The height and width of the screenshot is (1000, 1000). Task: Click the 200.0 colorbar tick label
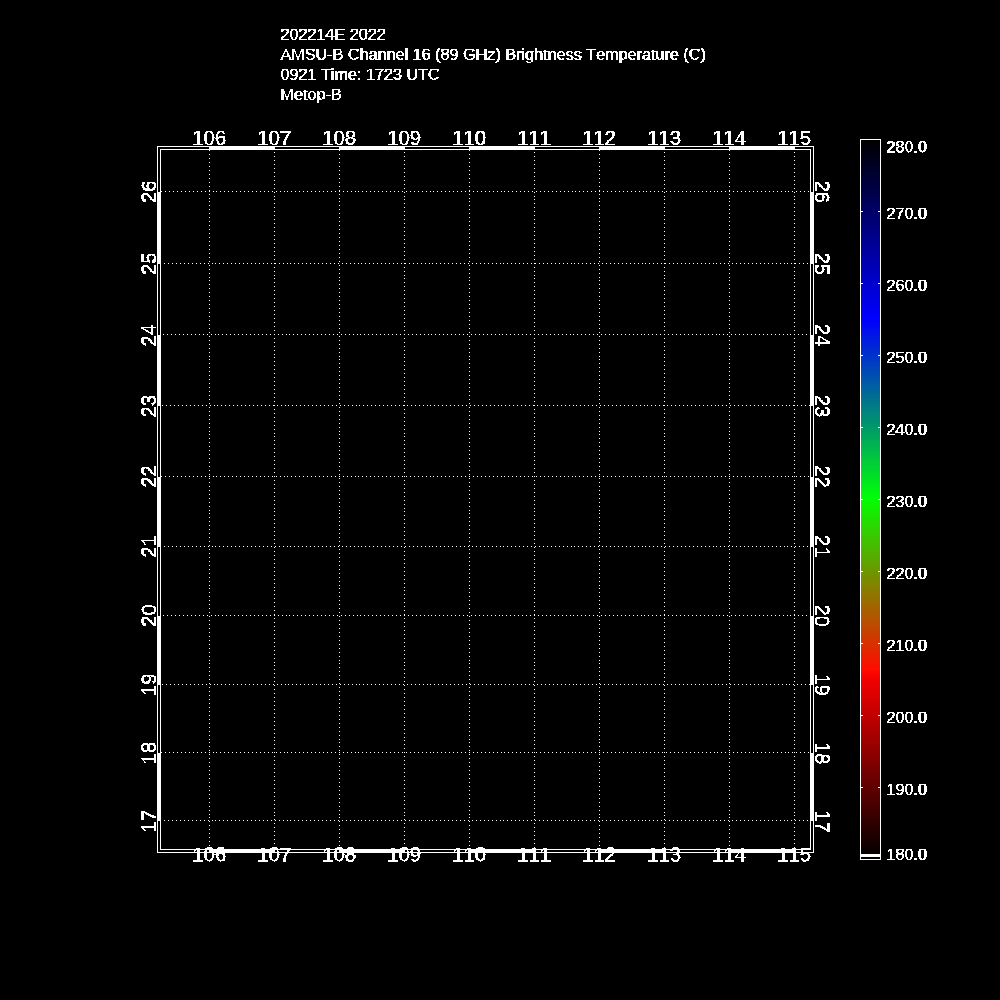[906, 717]
